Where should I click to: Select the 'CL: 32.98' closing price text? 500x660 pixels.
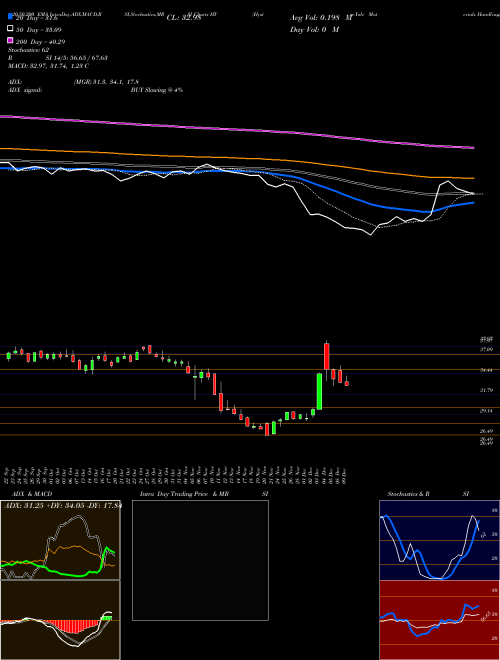(184, 18)
